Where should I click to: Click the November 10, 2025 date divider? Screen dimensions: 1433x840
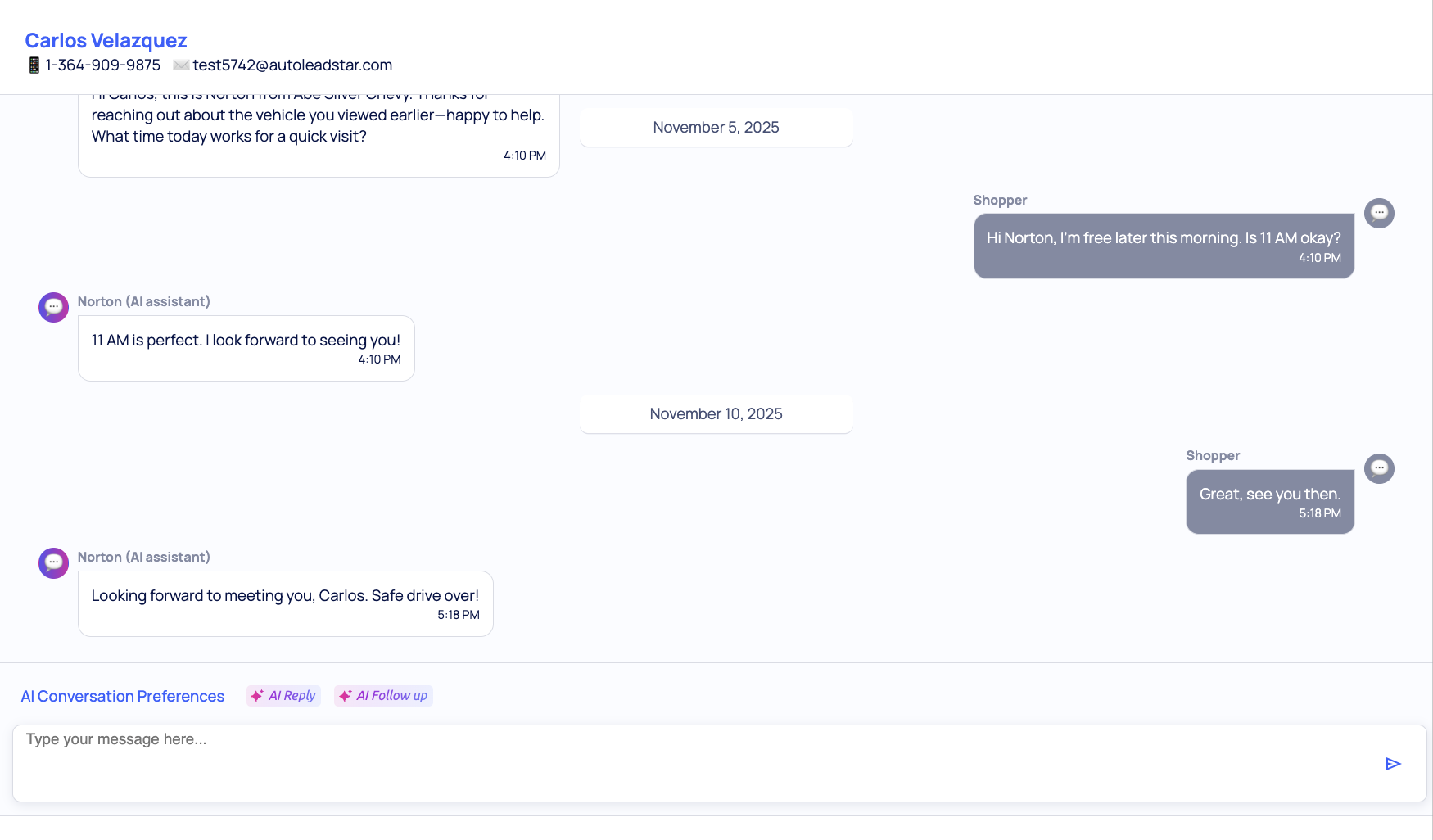pos(716,414)
